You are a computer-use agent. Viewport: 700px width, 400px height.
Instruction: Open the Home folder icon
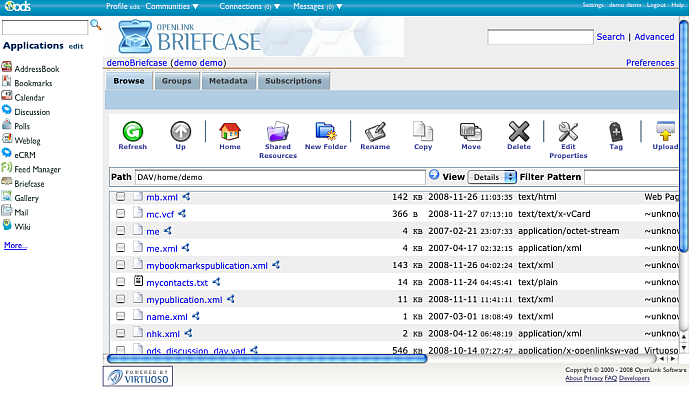229,131
